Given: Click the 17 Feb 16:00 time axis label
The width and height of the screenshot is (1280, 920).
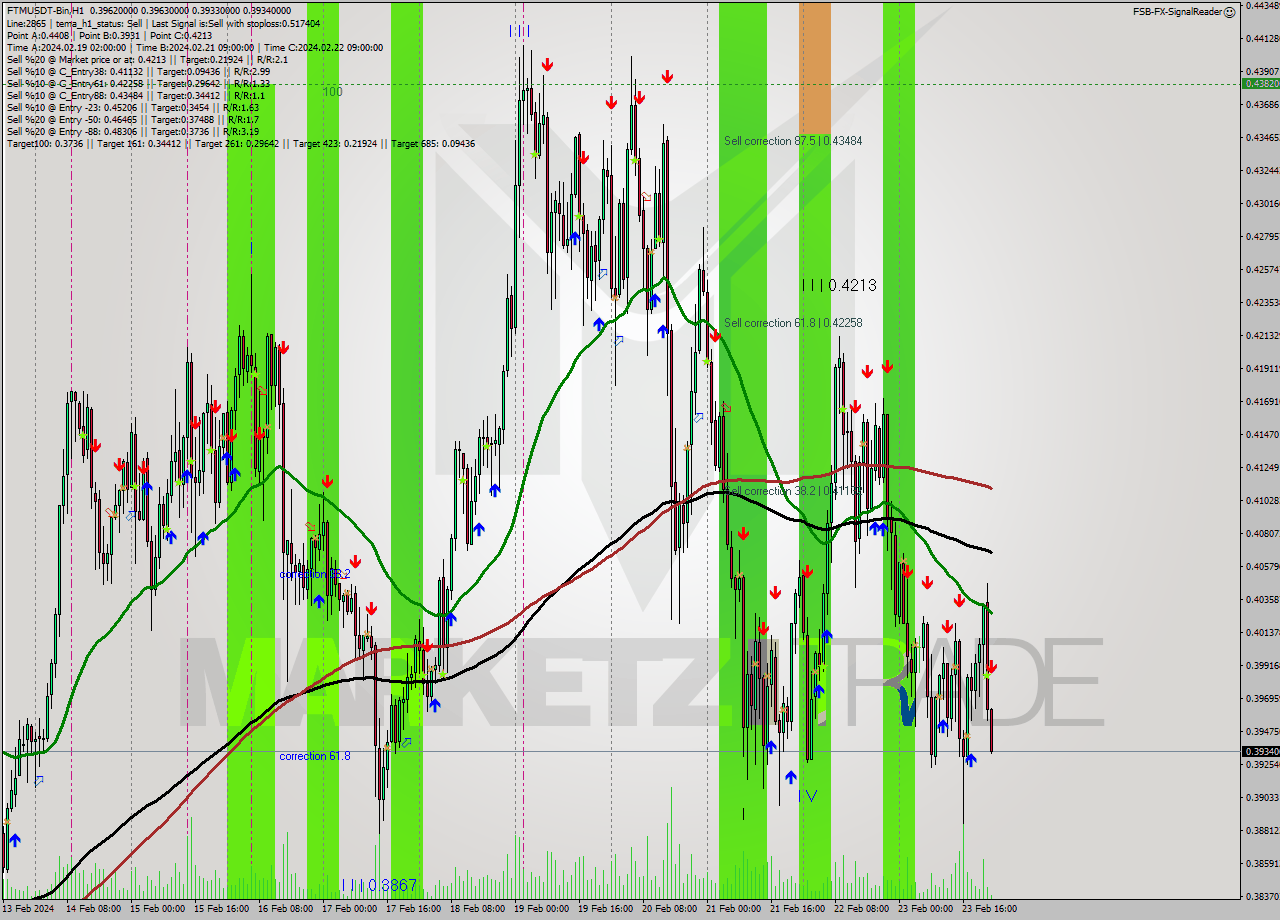Looking at the screenshot, I should tap(413, 909).
